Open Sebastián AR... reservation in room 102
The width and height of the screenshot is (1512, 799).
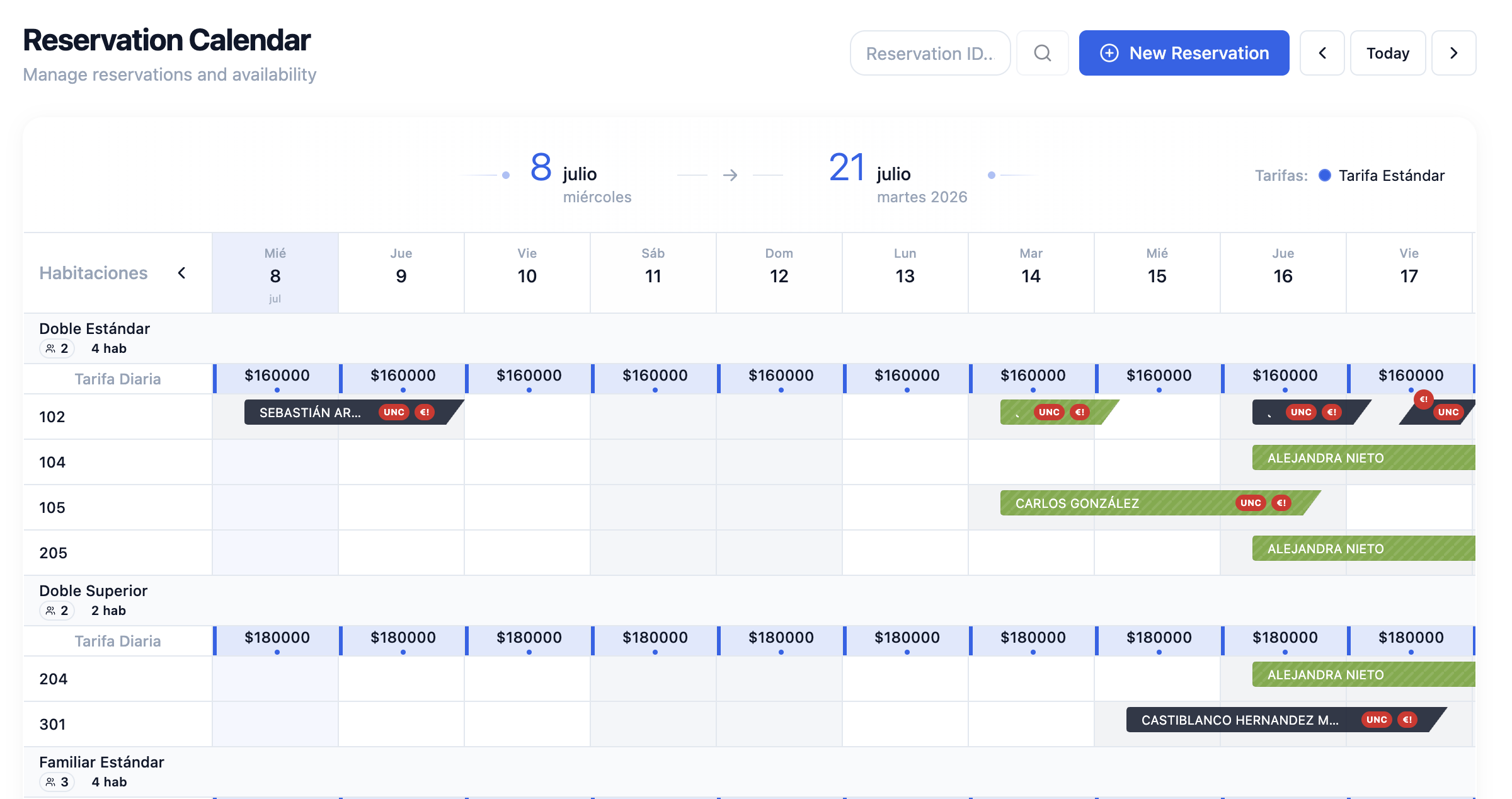coord(354,412)
